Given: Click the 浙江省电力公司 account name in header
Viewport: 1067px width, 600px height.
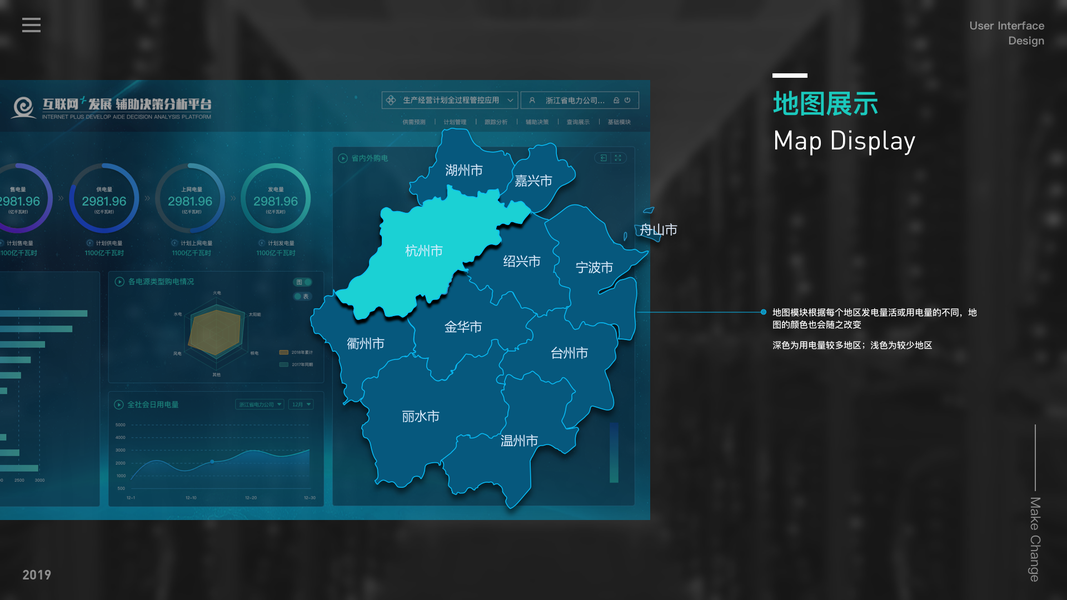Looking at the screenshot, I should pos(575,100).
